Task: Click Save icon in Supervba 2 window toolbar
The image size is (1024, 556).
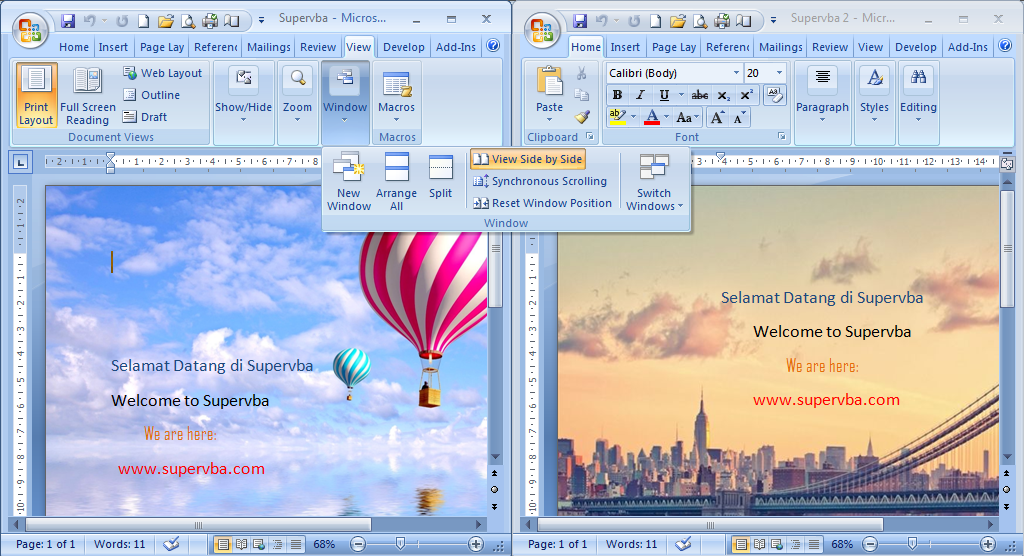Action: pos(580,21)
